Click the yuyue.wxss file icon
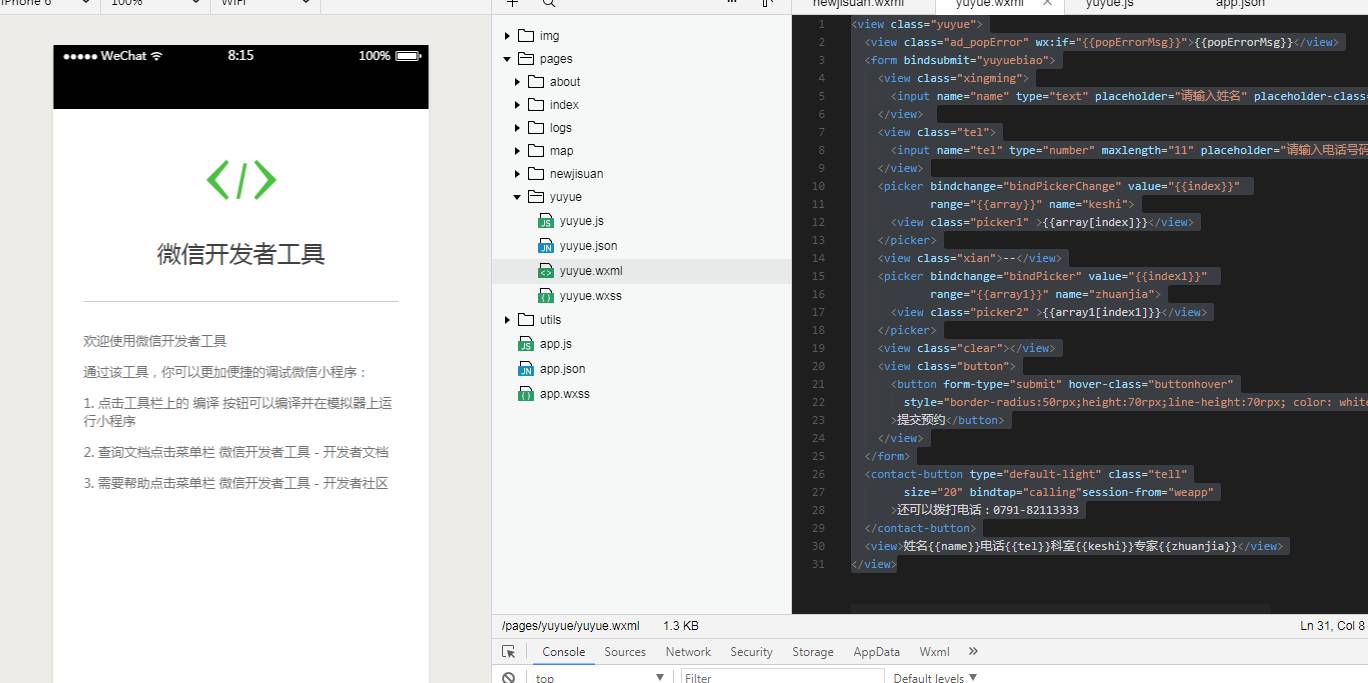 pos(545,296)
